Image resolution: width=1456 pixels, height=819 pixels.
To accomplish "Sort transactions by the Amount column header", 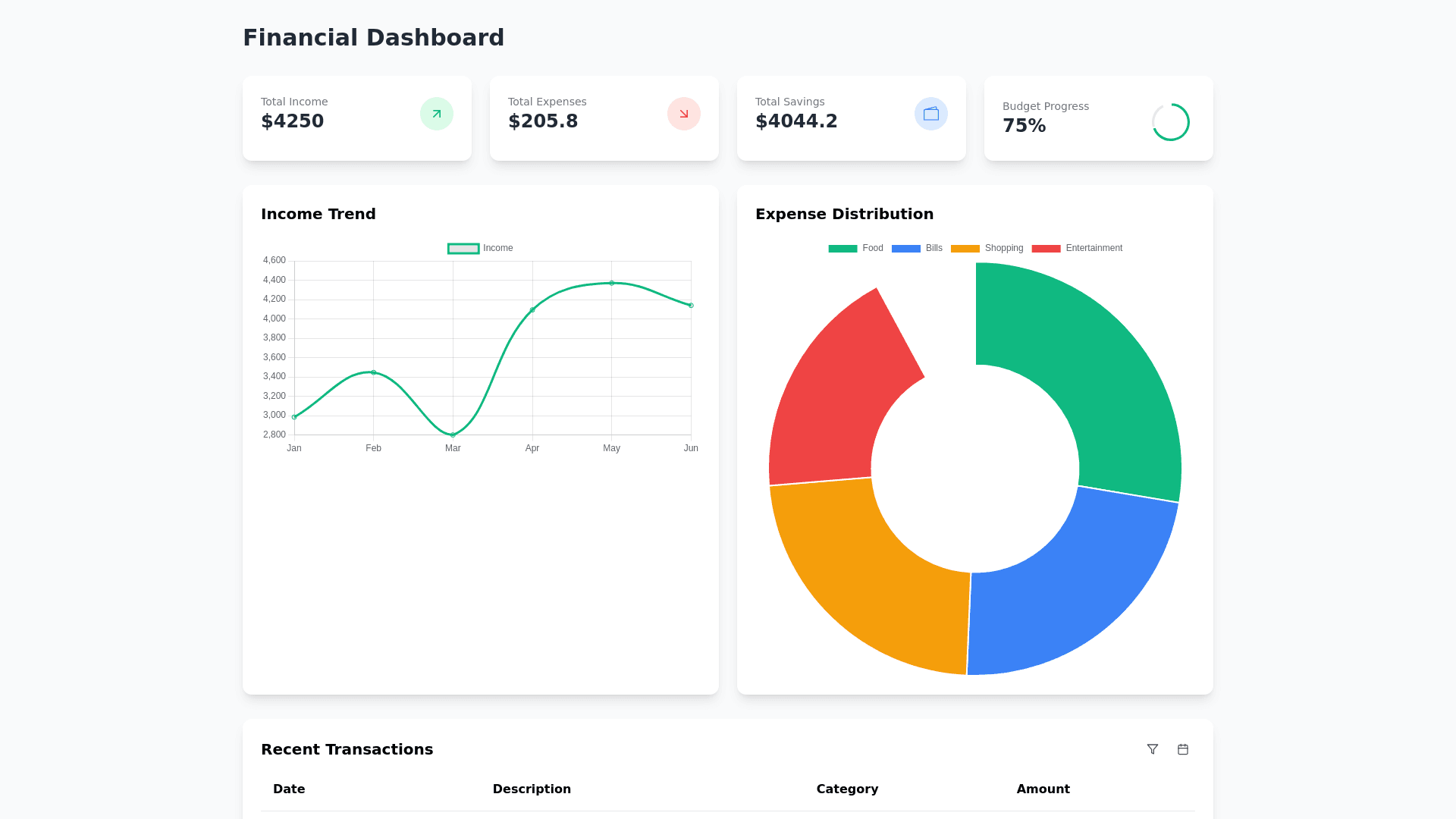I will point(1043,789).
